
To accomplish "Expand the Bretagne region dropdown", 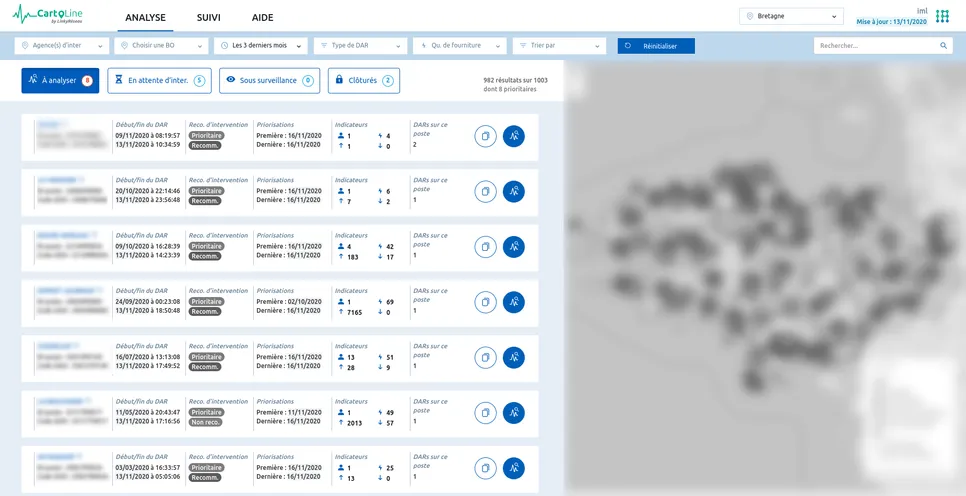I will 791,17.
